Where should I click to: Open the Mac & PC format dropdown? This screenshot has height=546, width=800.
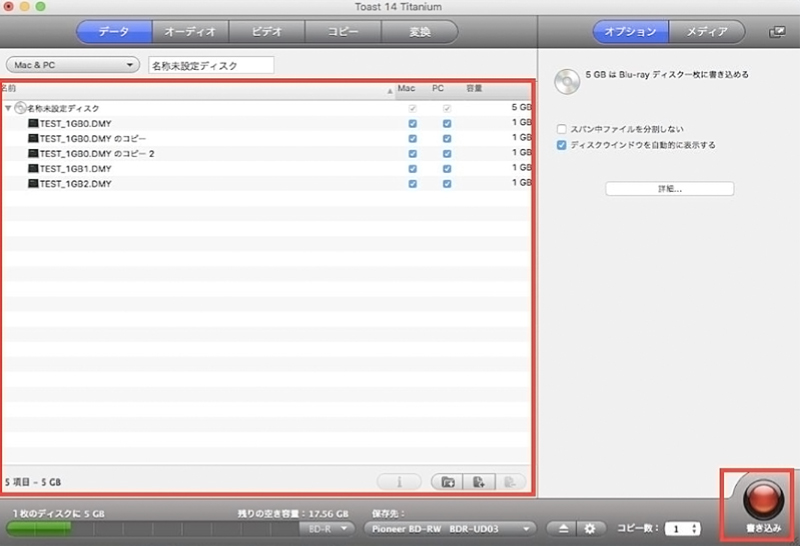[x=72, y=65]
